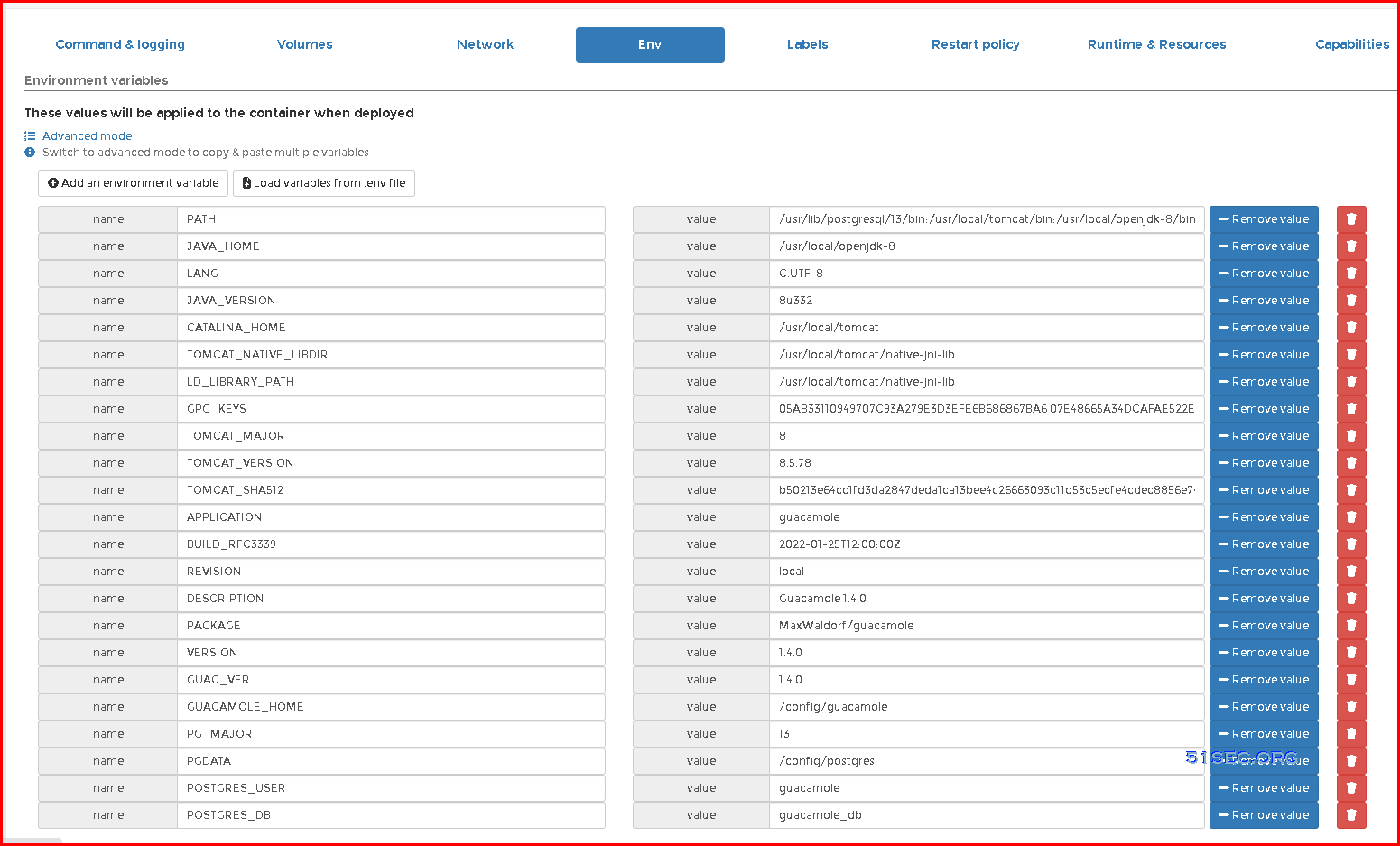1400x846 pixels.
Task: Click trash icon for POSTGRES_USER
Action: pyautogui.click(x=1351, y=788)
